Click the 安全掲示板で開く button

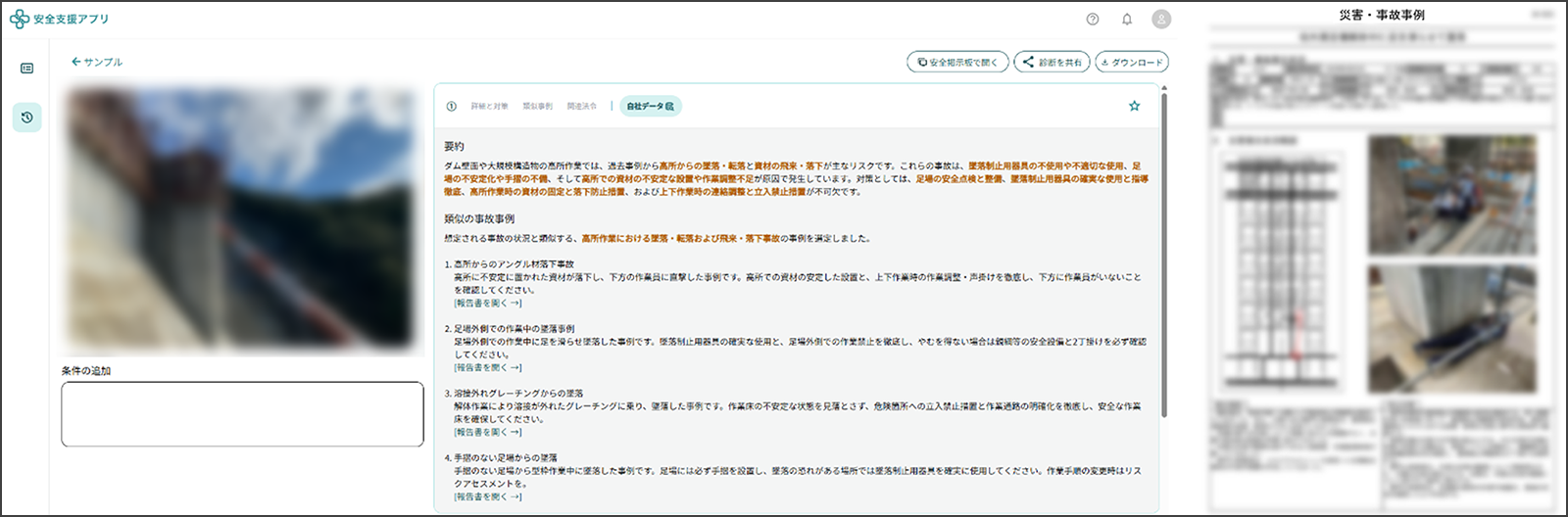pos(957,62)
